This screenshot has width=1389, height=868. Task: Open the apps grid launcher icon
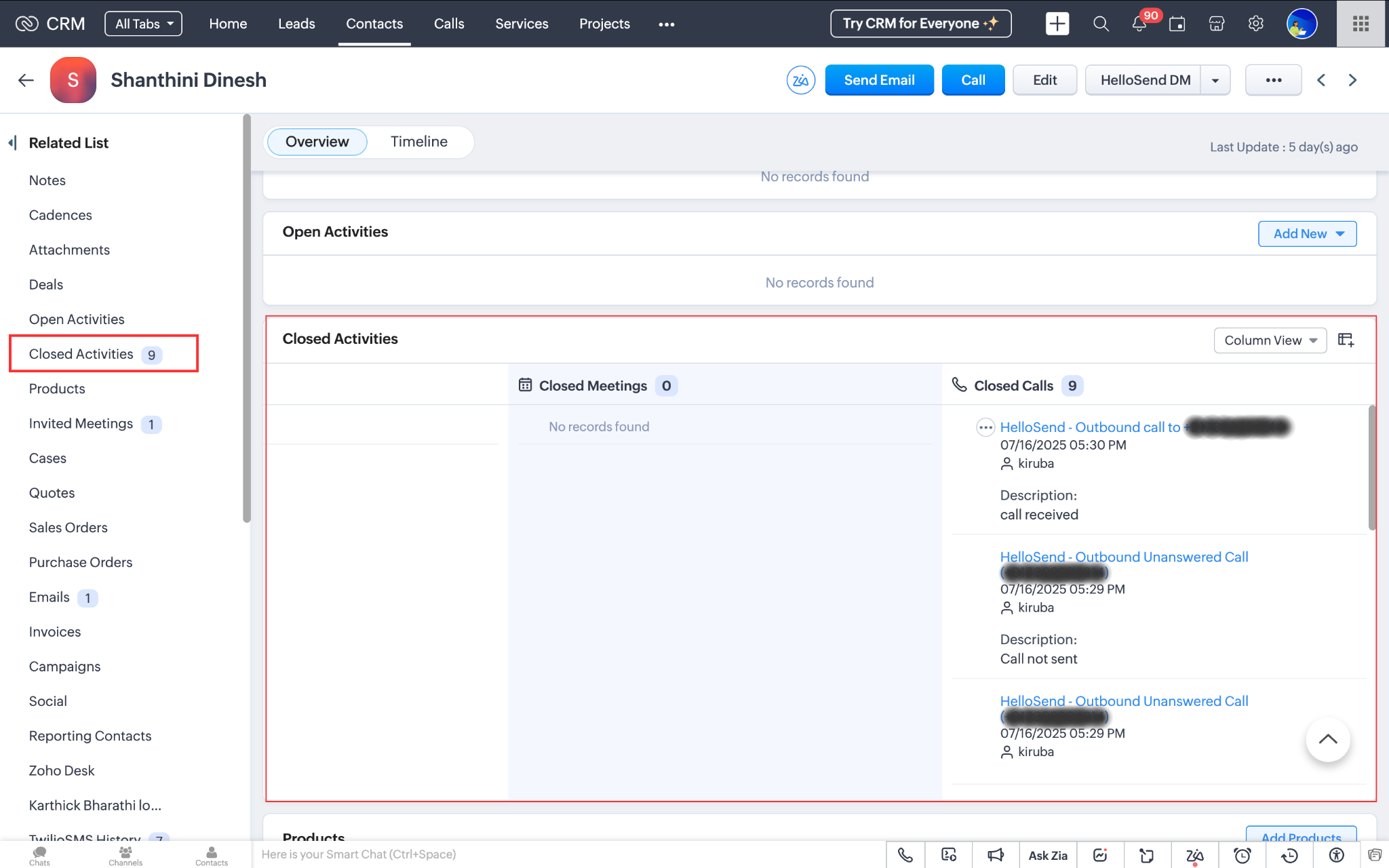1361,24
